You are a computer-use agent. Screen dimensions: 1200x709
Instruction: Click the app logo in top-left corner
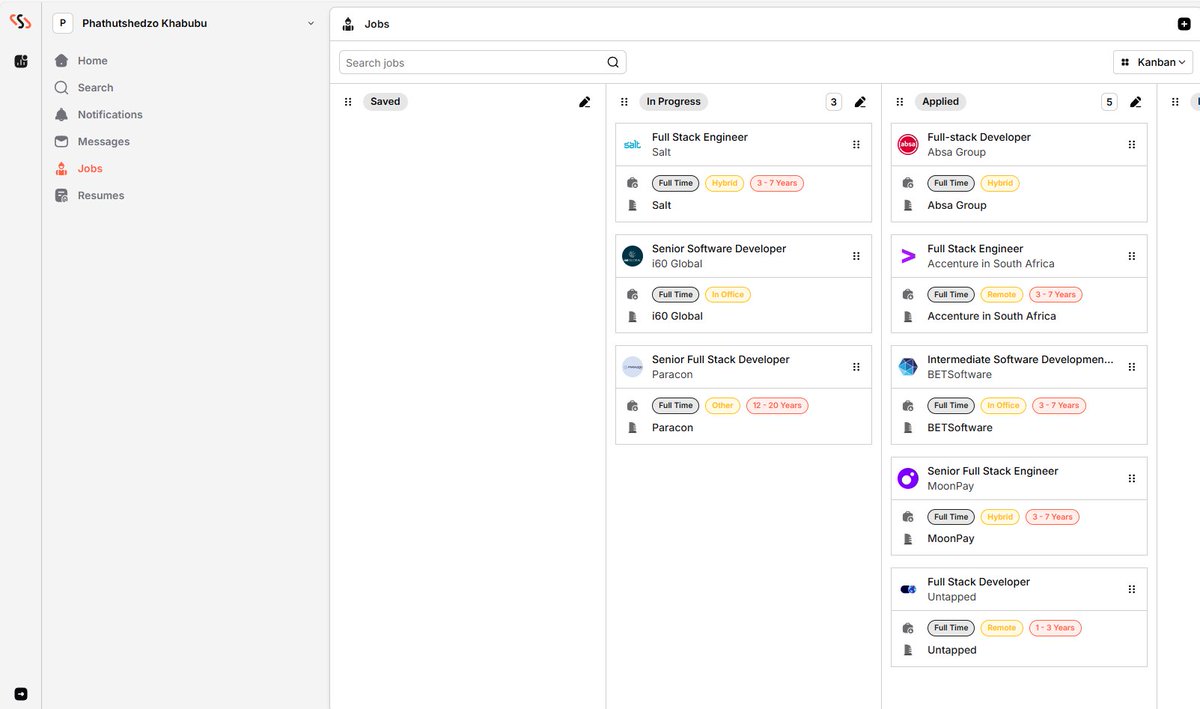pyautogui.click(x=20, y=22)
